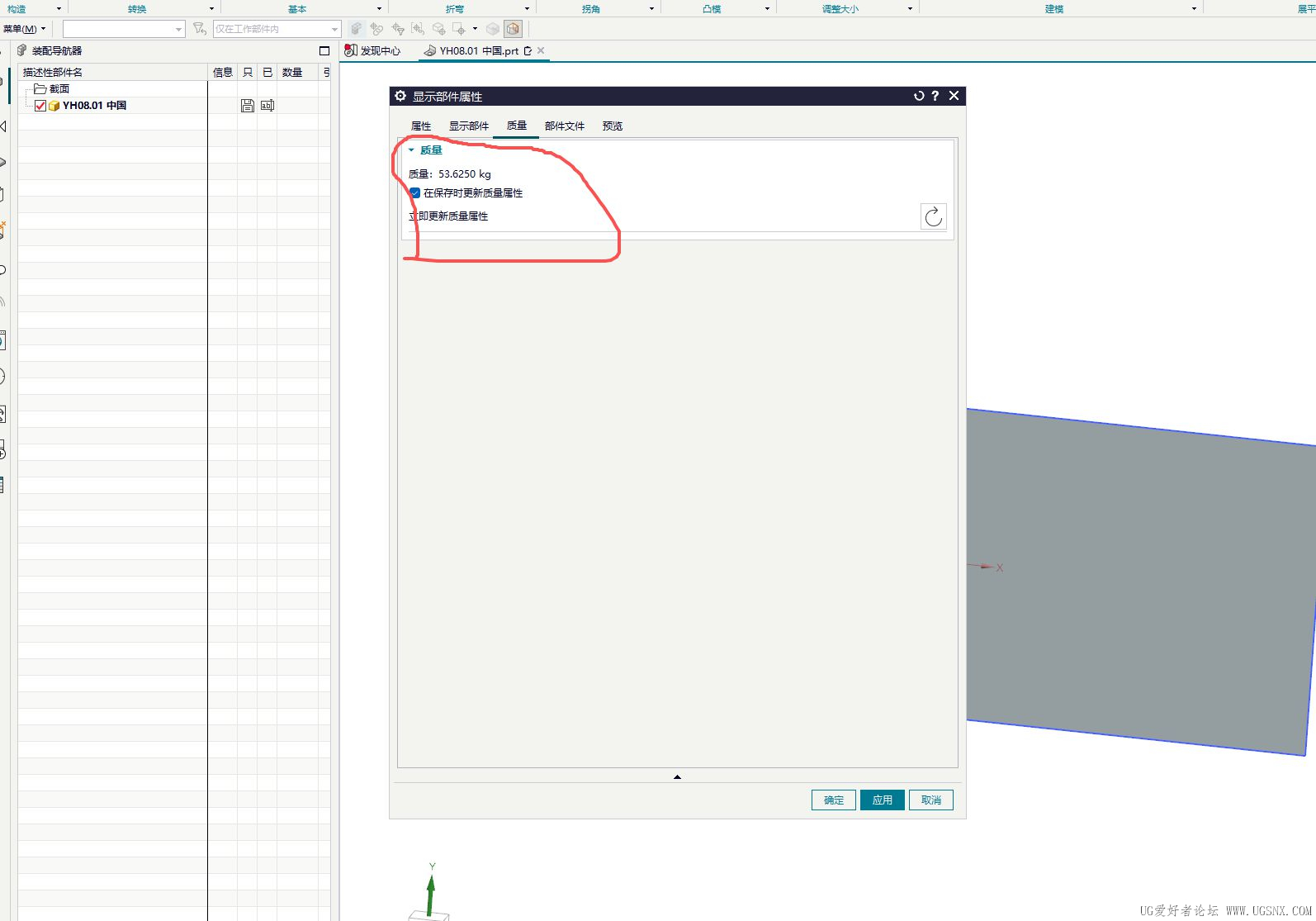Click the 确定 button in the dialog
This screenshot has width=1316, height=921.
(834, 800)
